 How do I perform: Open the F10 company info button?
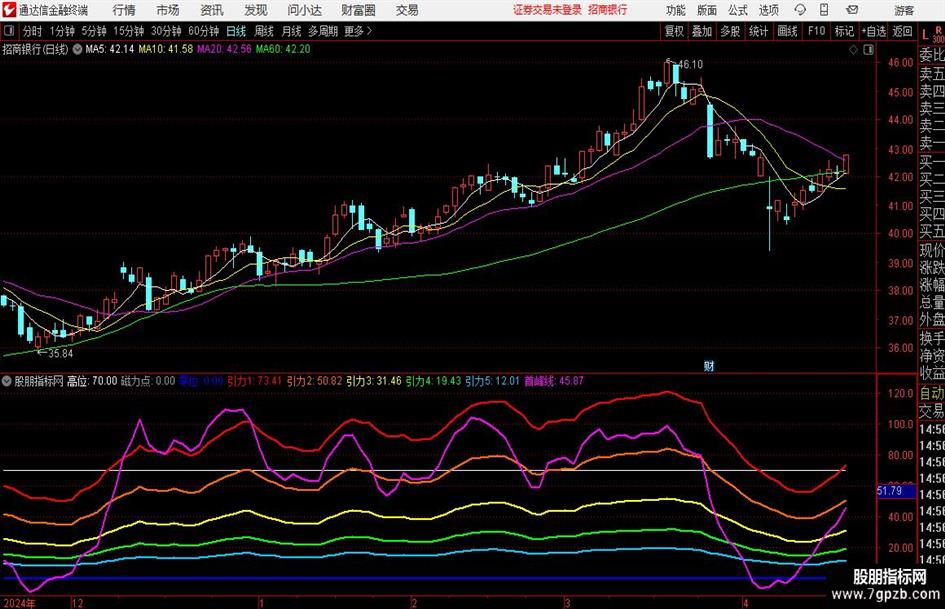coord(816,31)
